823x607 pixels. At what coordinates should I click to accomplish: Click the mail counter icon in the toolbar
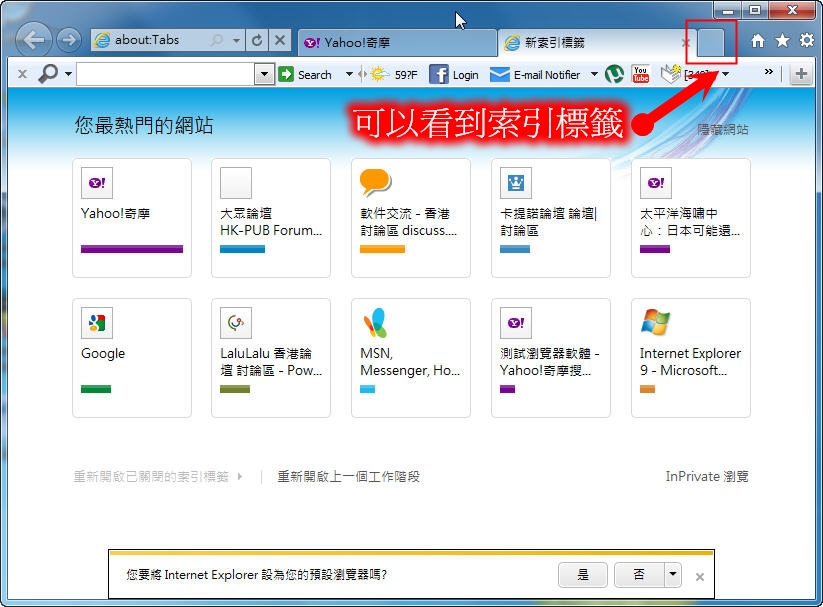pos(670,74)
